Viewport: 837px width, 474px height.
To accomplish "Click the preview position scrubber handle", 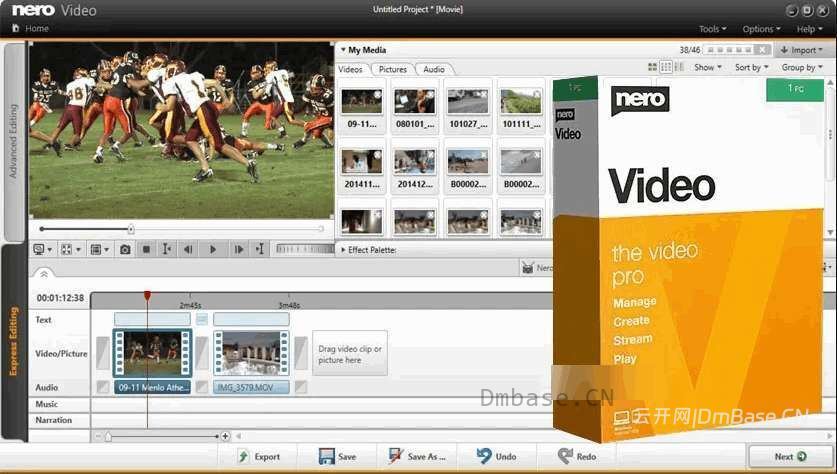I will (131, 229).
